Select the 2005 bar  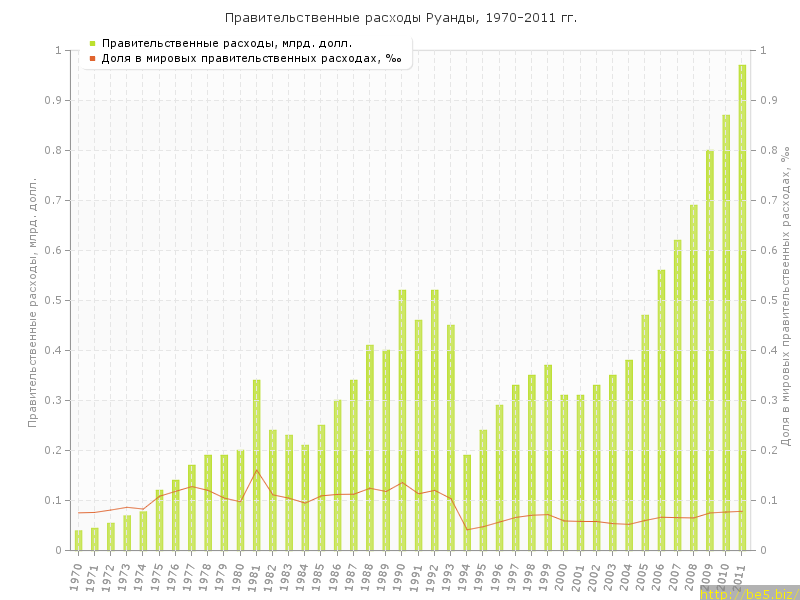[x=645, y=432]
